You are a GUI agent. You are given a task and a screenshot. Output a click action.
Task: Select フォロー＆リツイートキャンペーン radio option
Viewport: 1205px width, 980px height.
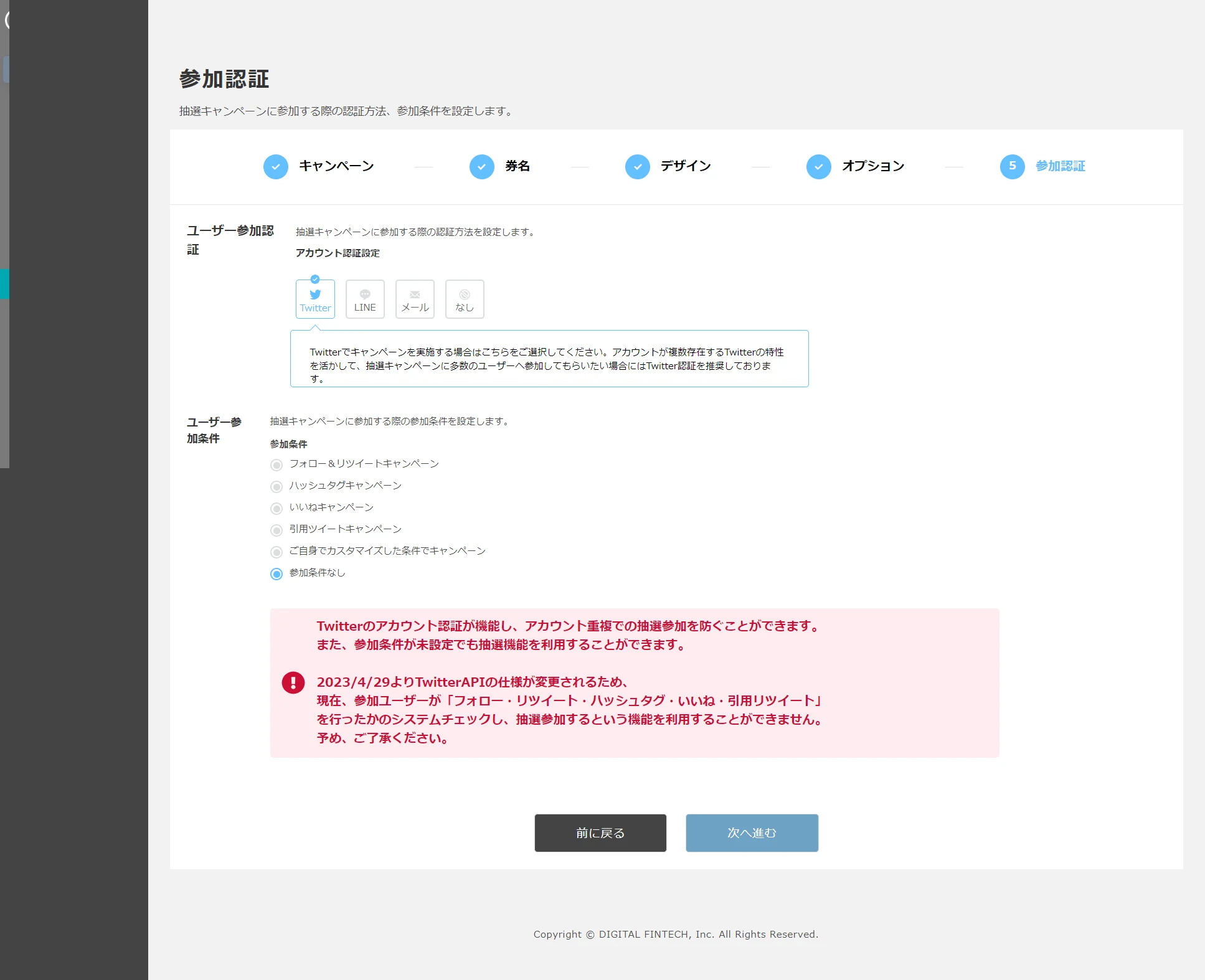click(276, 465)
